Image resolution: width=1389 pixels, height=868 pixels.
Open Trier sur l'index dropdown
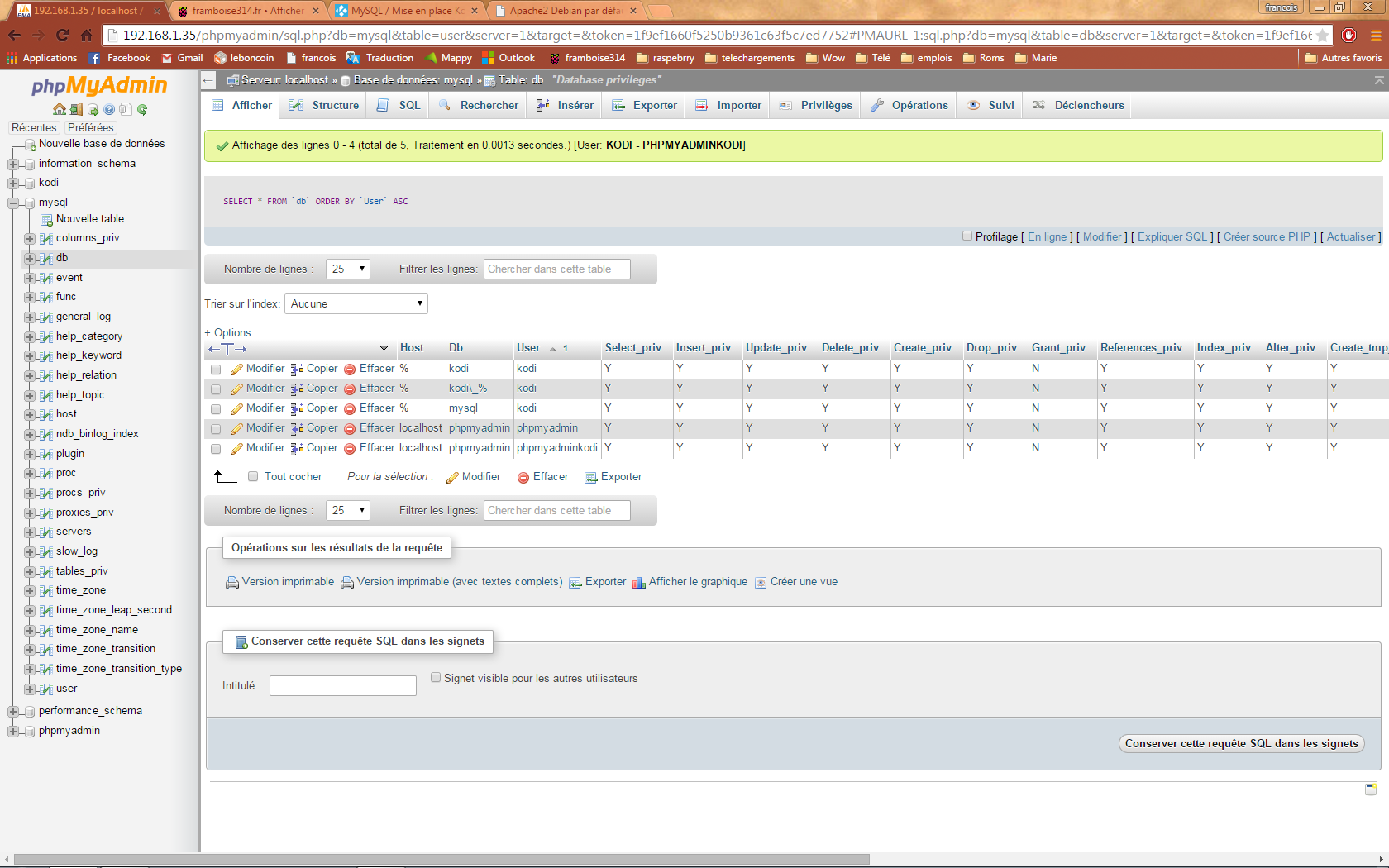(x=356, y=303)
